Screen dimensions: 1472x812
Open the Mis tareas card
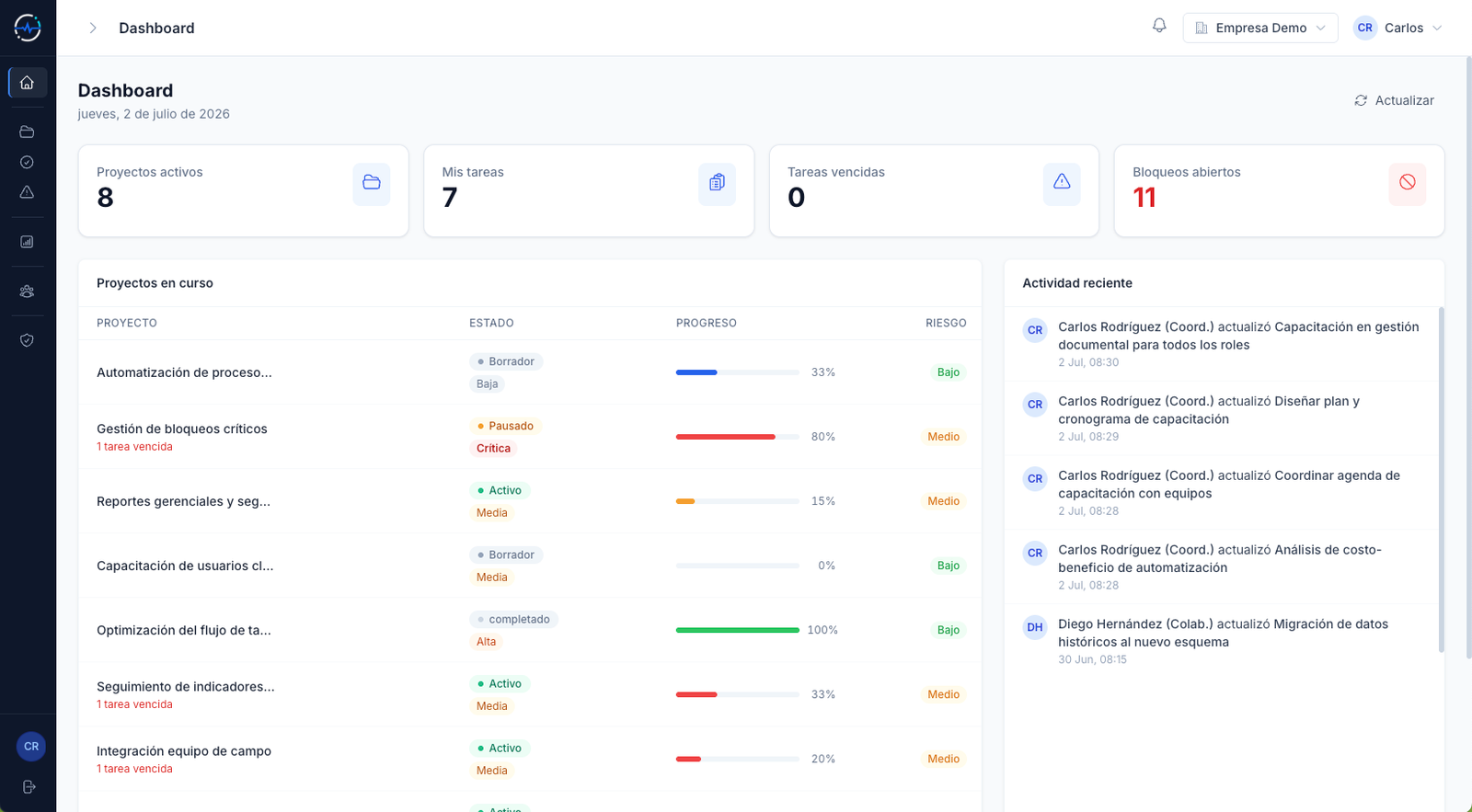point(589,190)
